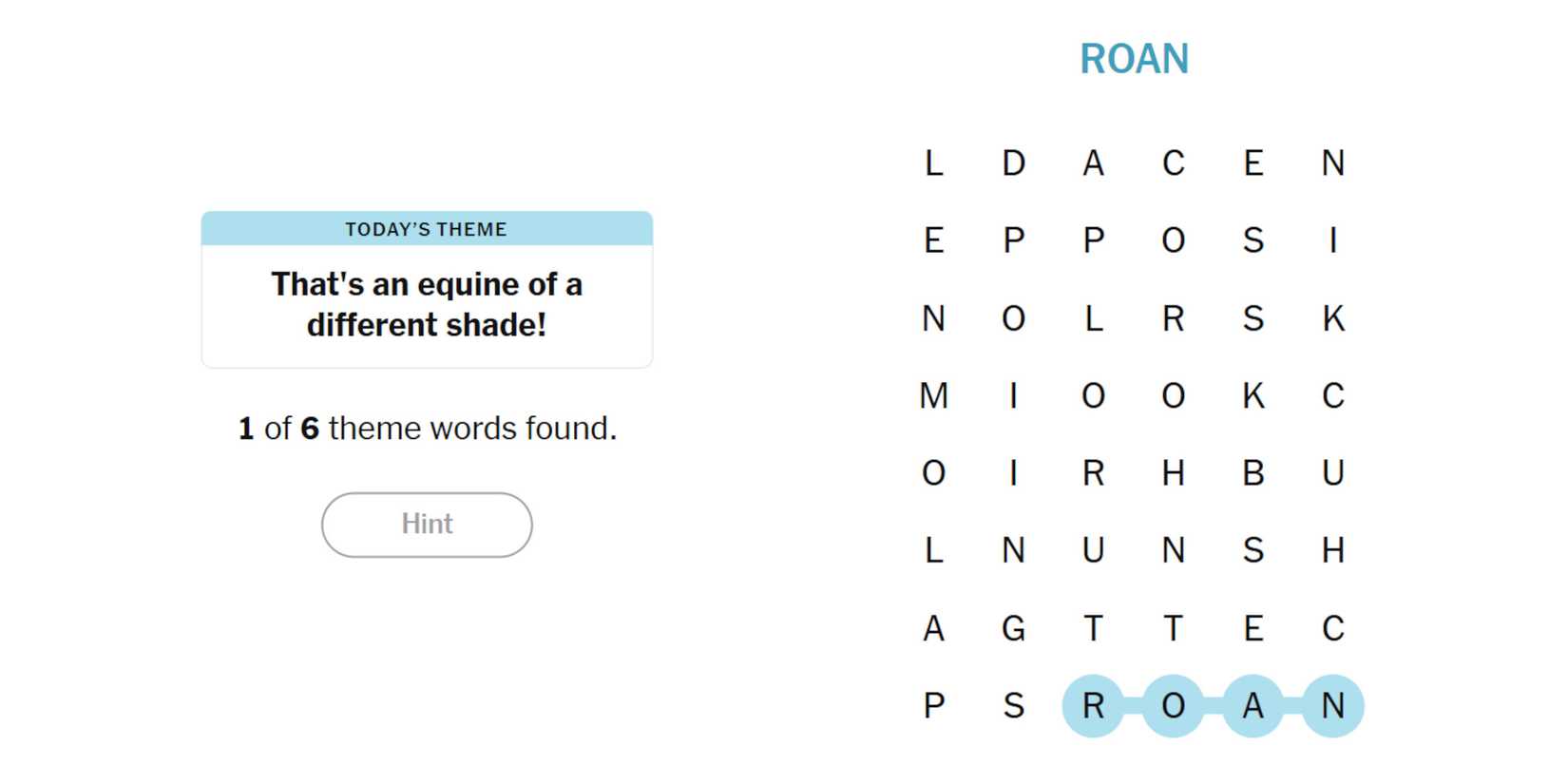Select the U directly below a C
The height and width of the screenshot is (784, 1568).
pos(1332,473)
